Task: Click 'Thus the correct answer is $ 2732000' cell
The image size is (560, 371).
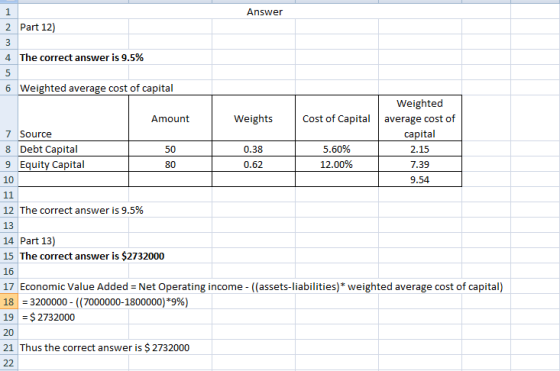Action: [104, 347]
